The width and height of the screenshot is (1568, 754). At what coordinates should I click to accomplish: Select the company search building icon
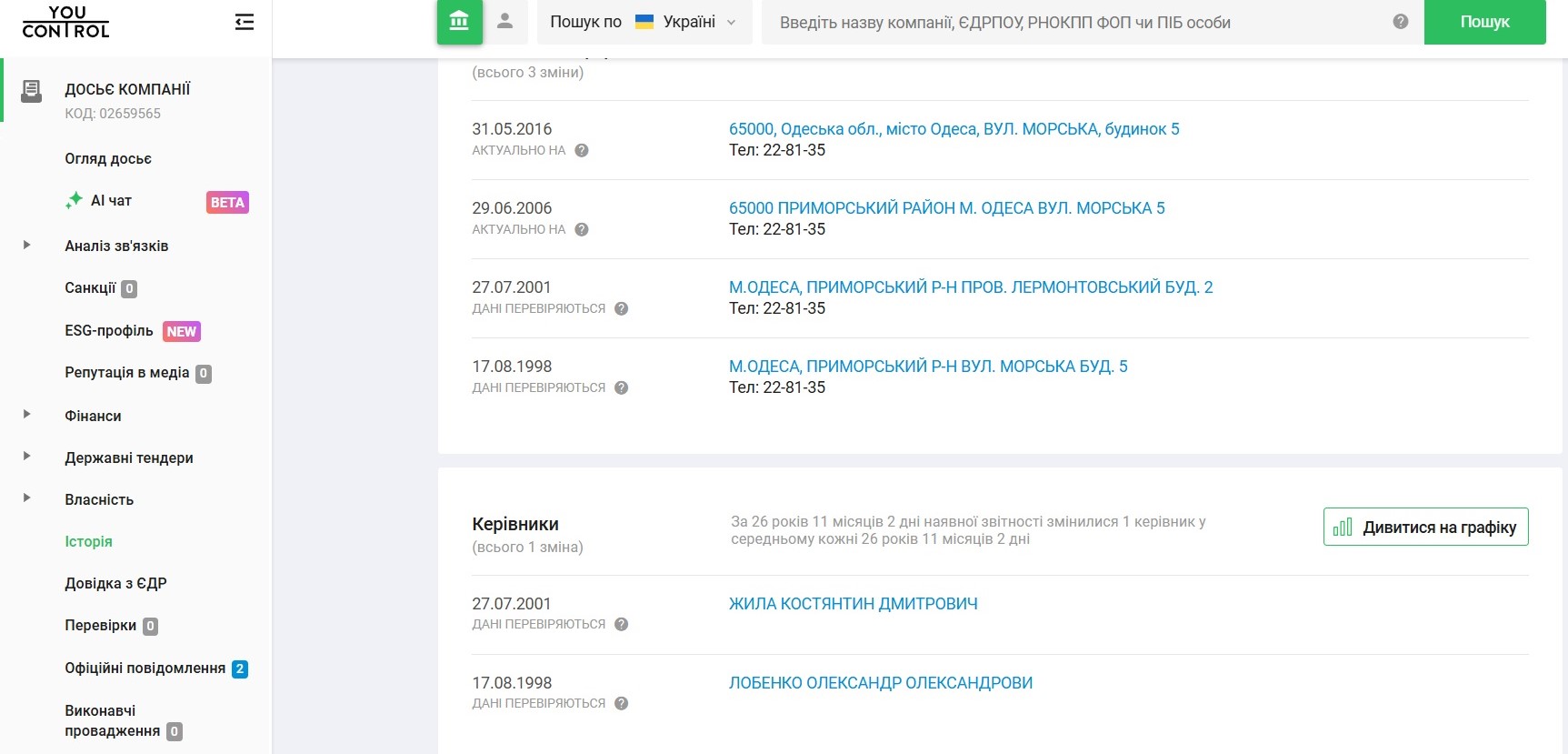tap(459, 22)
